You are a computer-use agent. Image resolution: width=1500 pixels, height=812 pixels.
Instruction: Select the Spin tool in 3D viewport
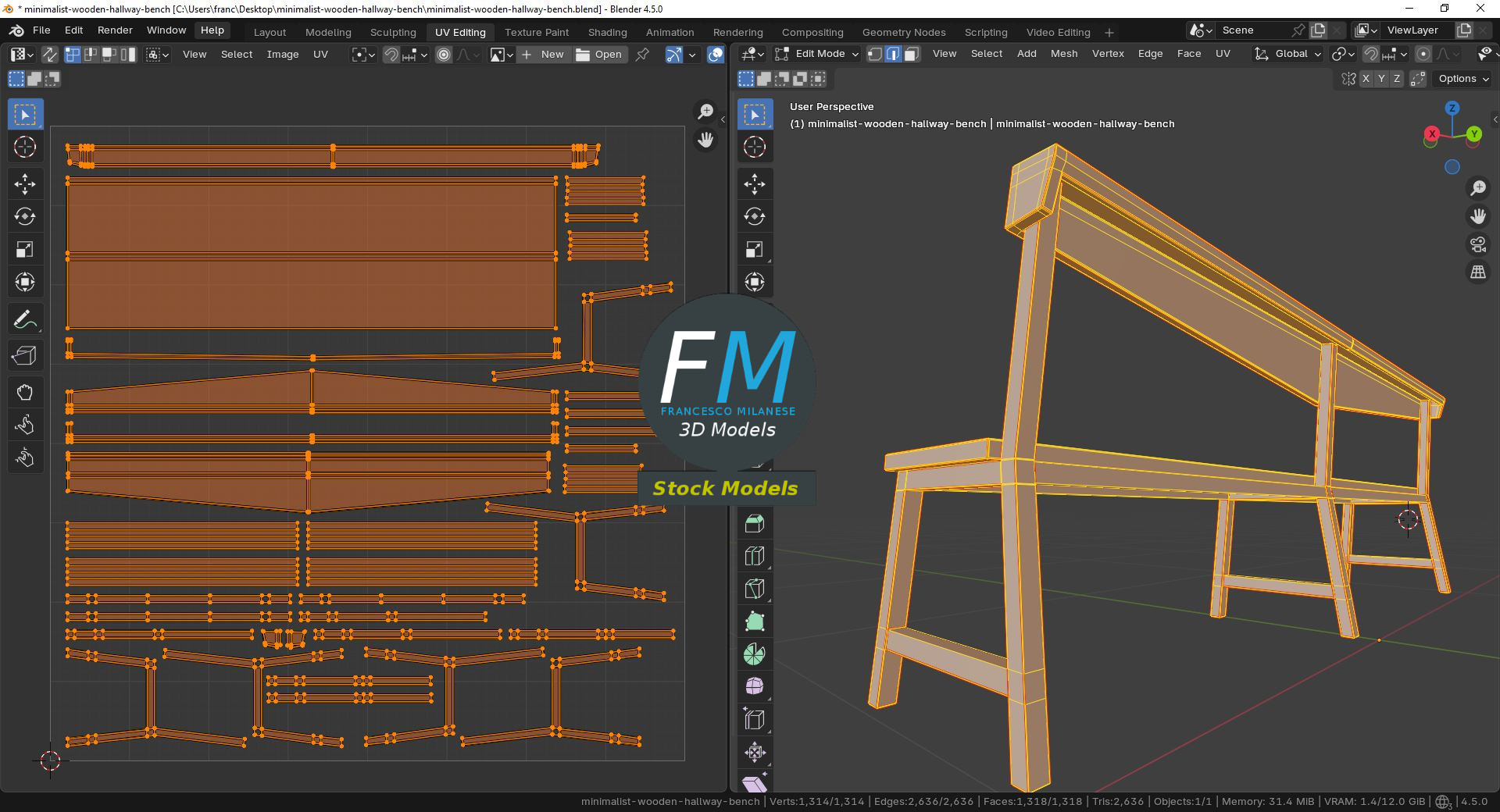pyautogui.click(x=755, y=654)
